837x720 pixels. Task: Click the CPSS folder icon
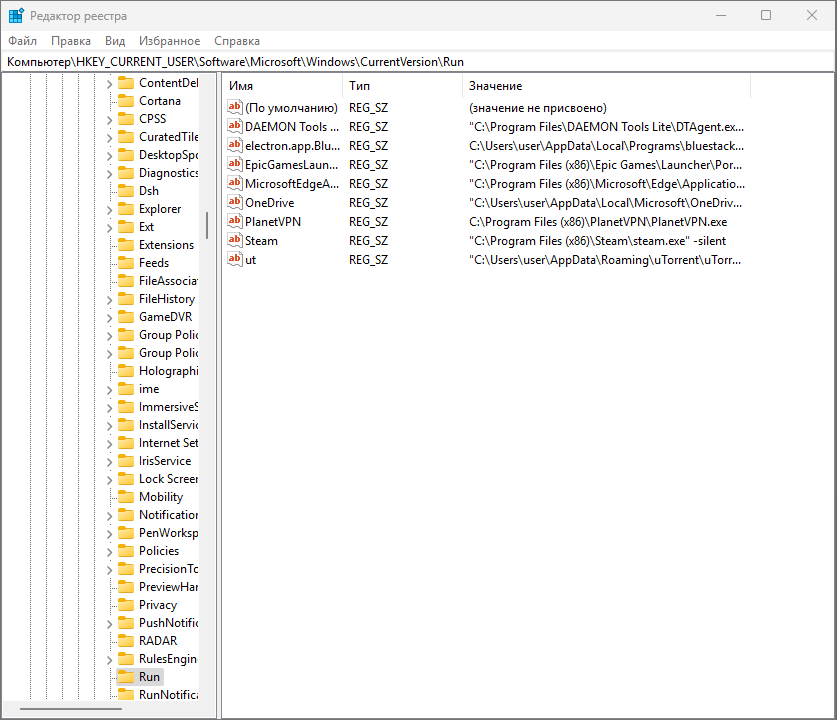point(126,118)
